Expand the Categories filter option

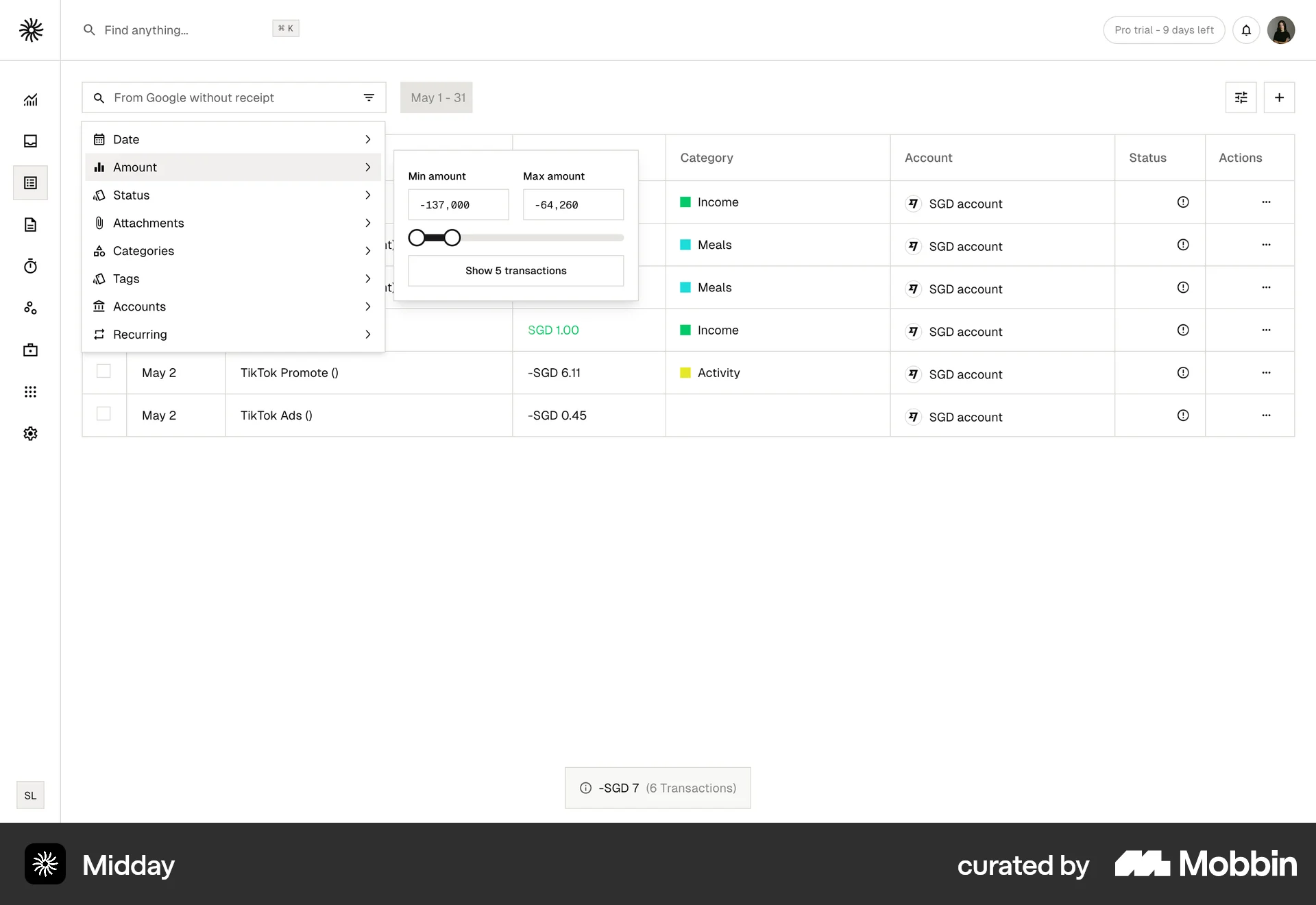[233, 251]
